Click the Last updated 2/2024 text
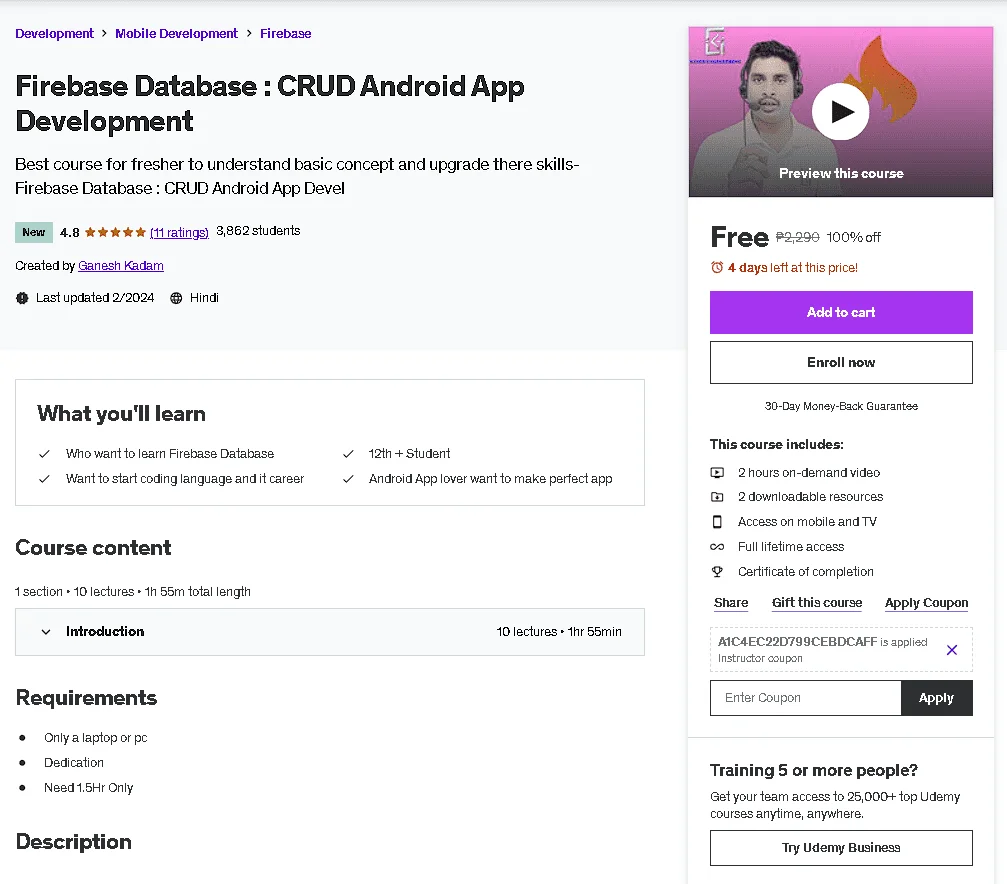1007x884 pixels. tap(95, 297)
